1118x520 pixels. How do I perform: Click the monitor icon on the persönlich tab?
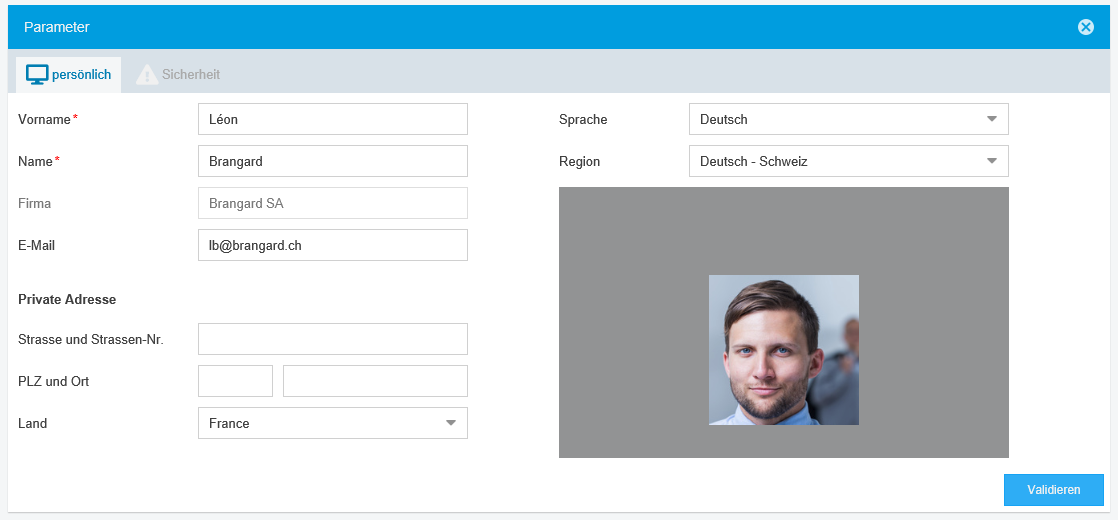pyautogui.click(x=37, y=75)
